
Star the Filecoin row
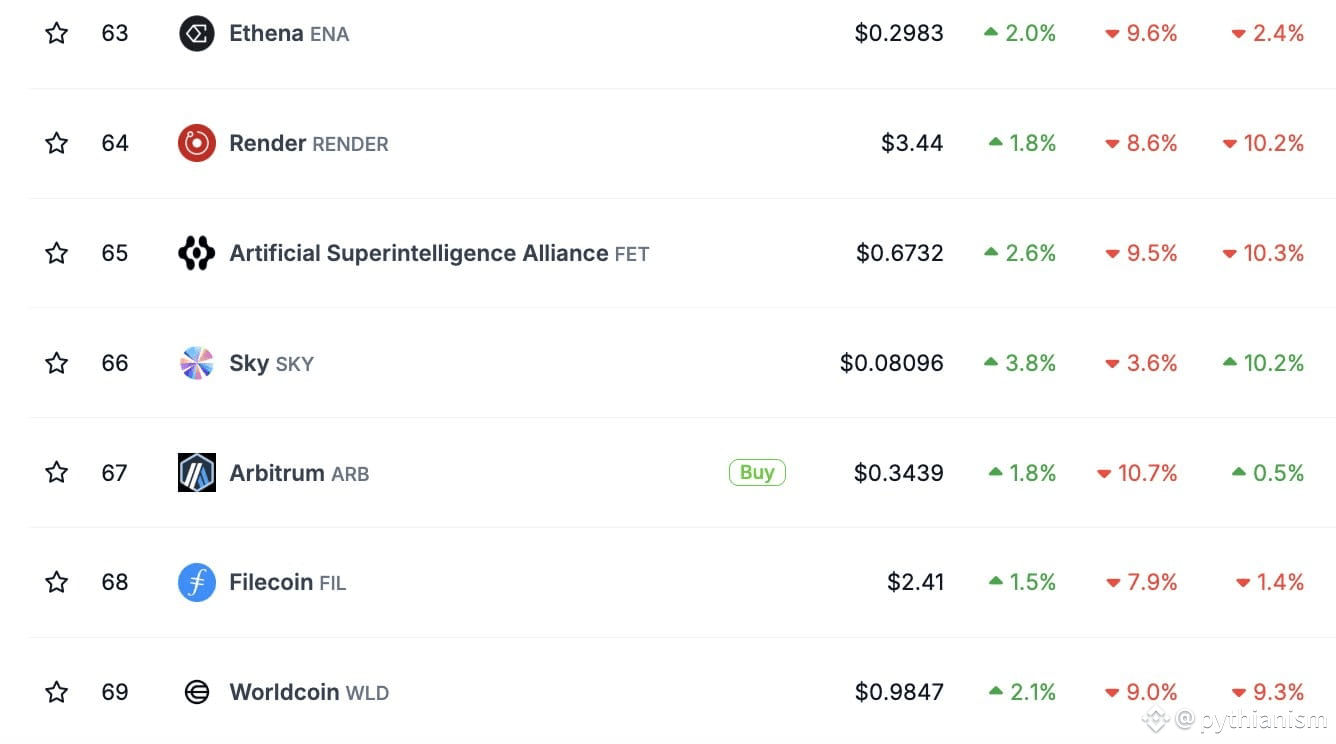point(57,582)
